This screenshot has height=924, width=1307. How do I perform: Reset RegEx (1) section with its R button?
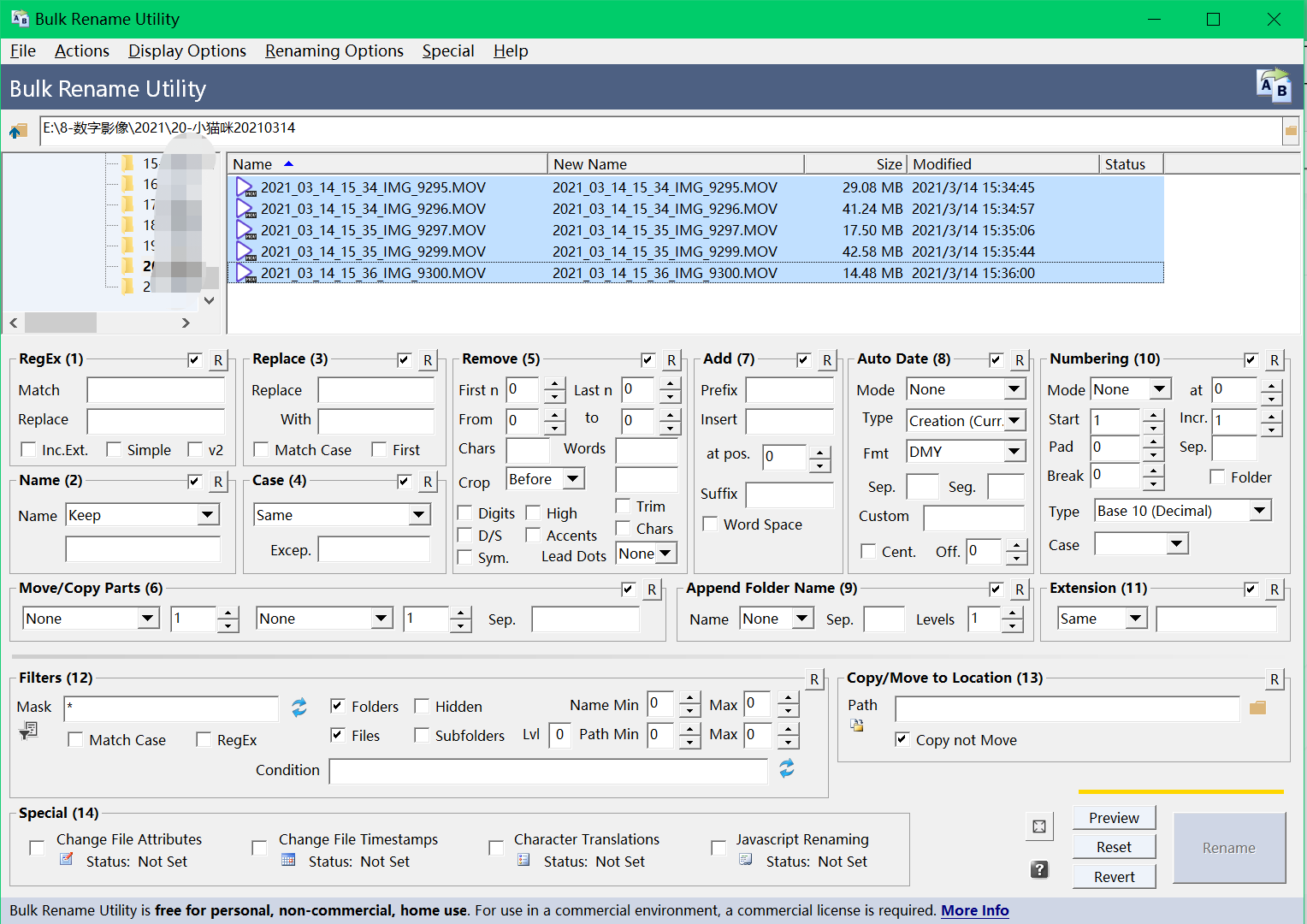coord(218,360)
